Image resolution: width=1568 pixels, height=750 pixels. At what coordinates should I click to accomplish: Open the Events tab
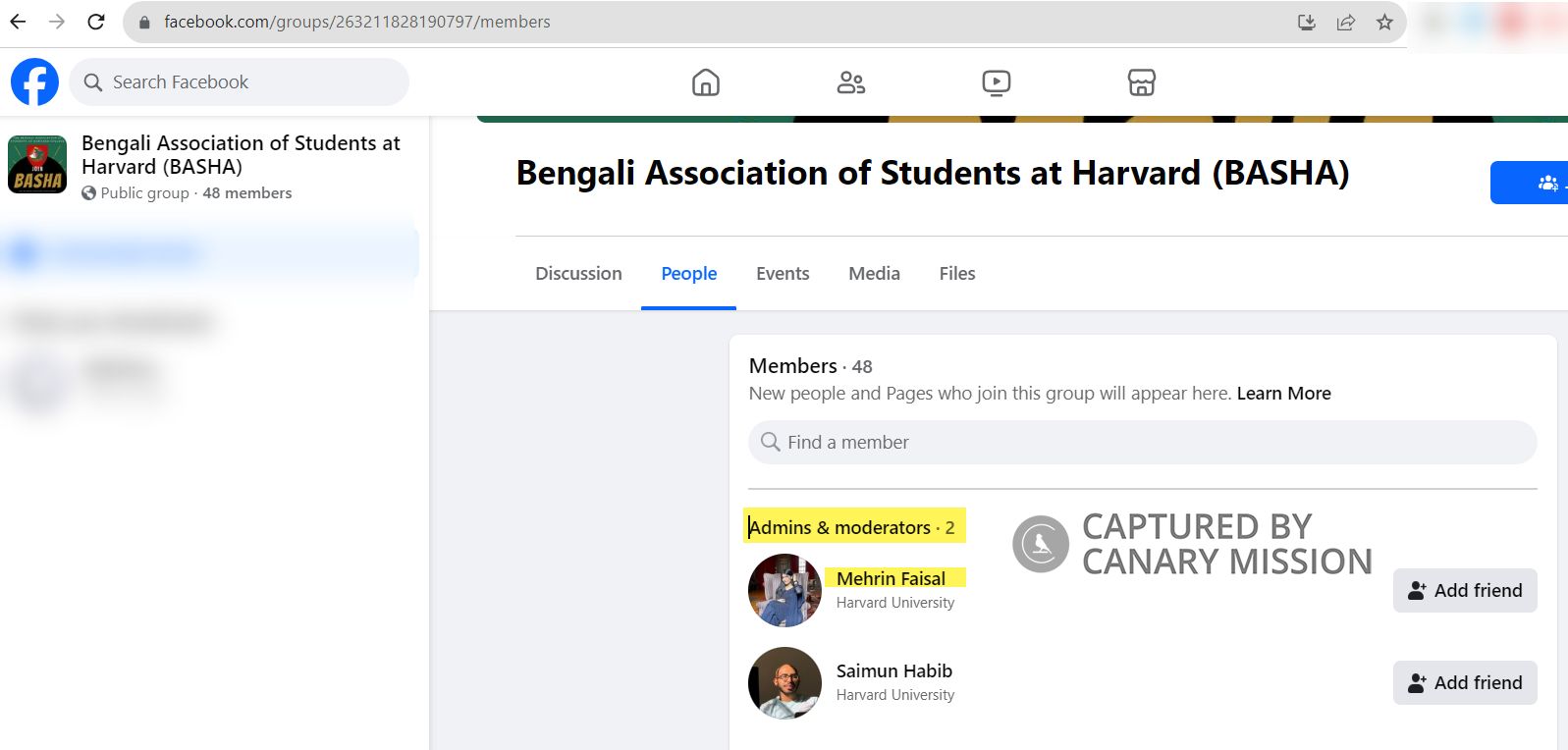783,274
